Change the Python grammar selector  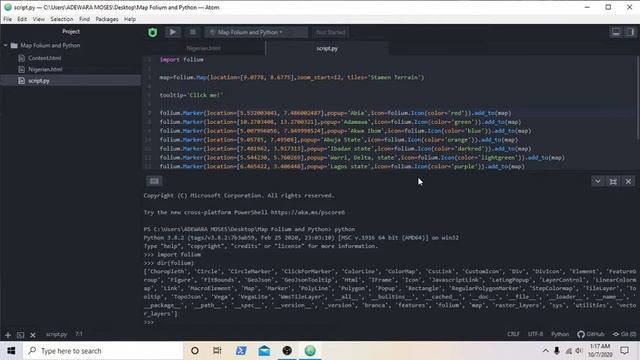560,334
